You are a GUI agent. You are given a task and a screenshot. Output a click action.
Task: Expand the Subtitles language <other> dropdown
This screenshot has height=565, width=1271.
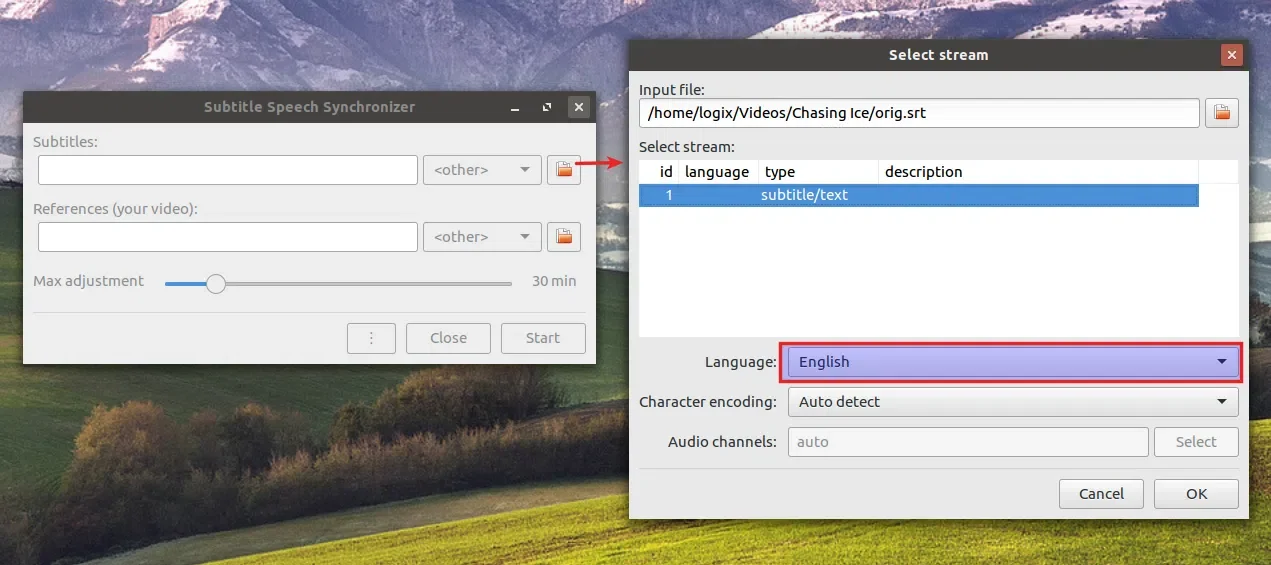[x=482, y=170]
